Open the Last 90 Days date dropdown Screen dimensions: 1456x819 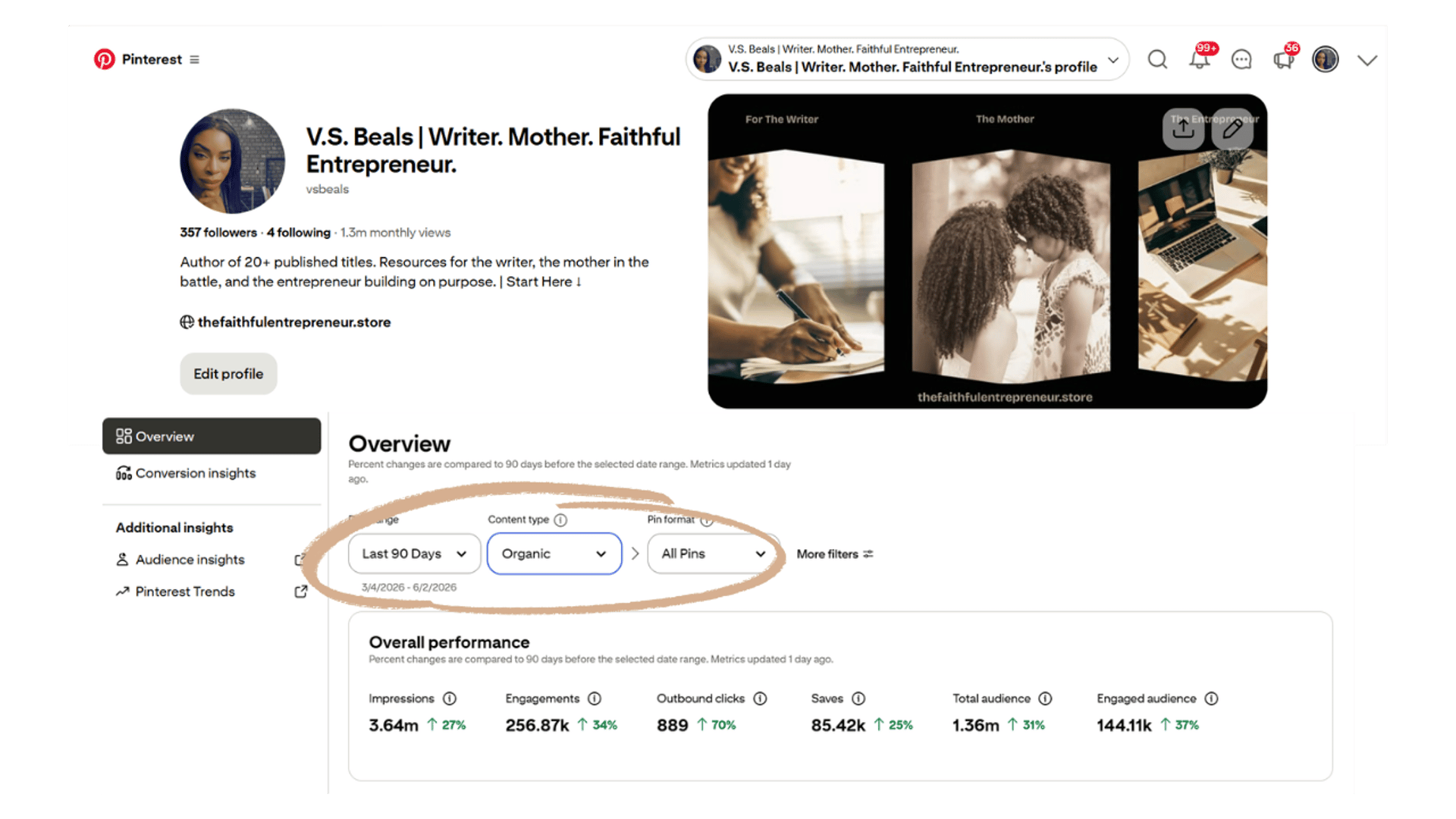[415, 554]
